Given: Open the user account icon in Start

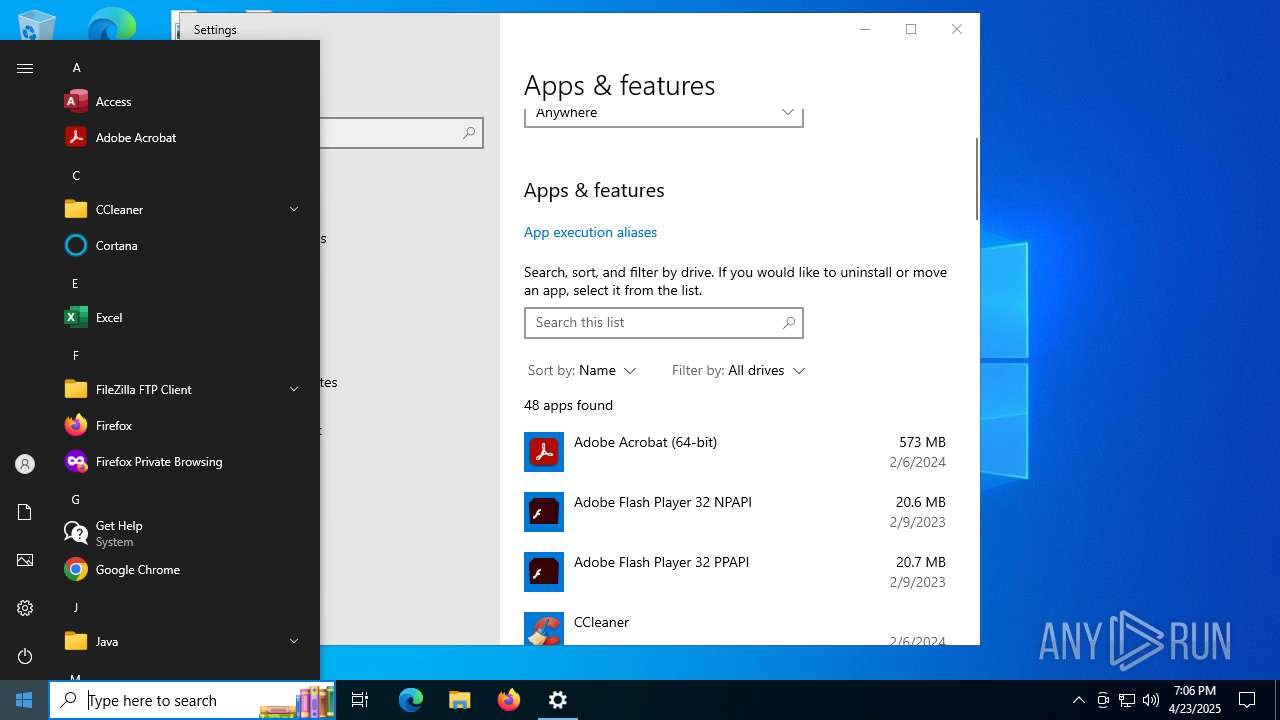Looking at the screenshot, I should point(25,464).
